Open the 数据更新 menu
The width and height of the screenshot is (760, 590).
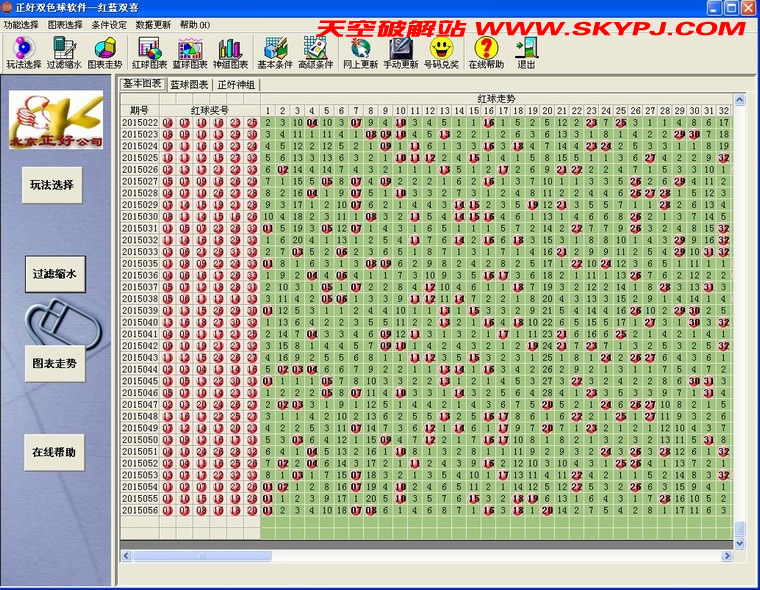click(x=153, y=24)
